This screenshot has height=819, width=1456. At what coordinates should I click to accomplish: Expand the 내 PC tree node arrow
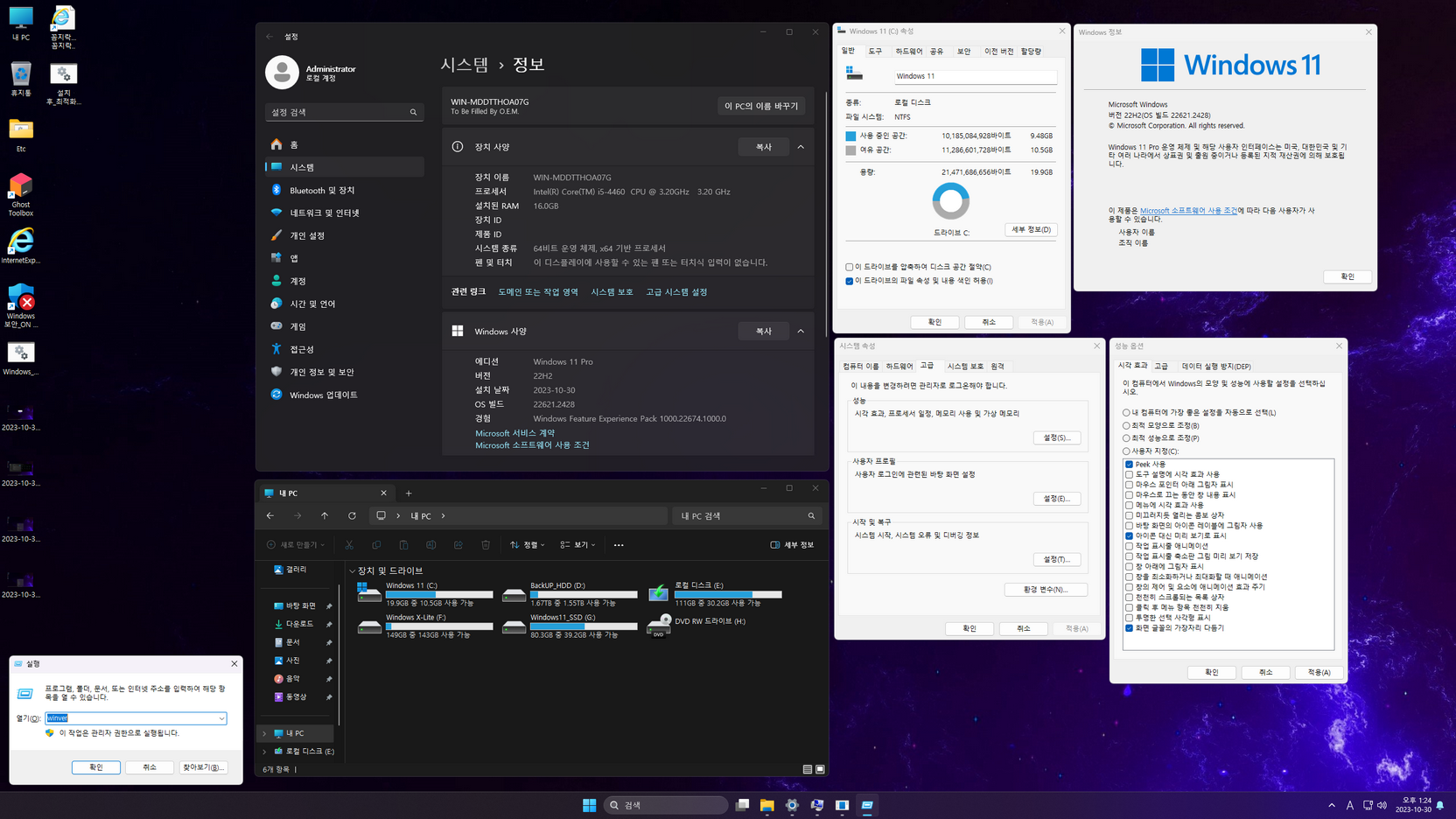point(265,733)
